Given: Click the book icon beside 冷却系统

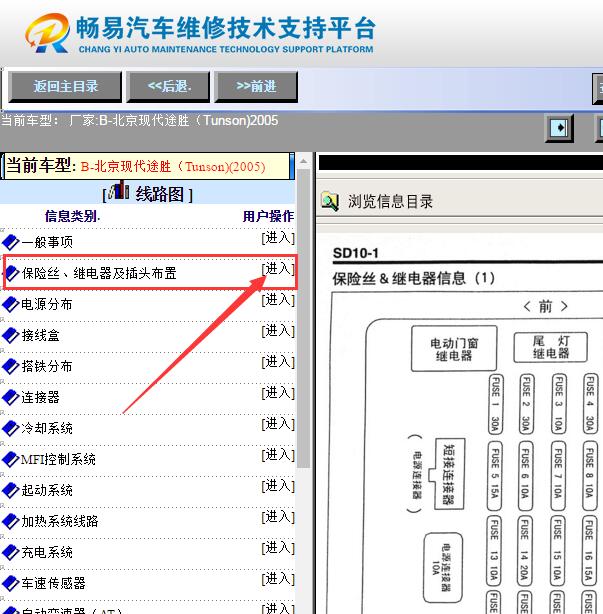Looking at the screenshot, I should point(11,428).
